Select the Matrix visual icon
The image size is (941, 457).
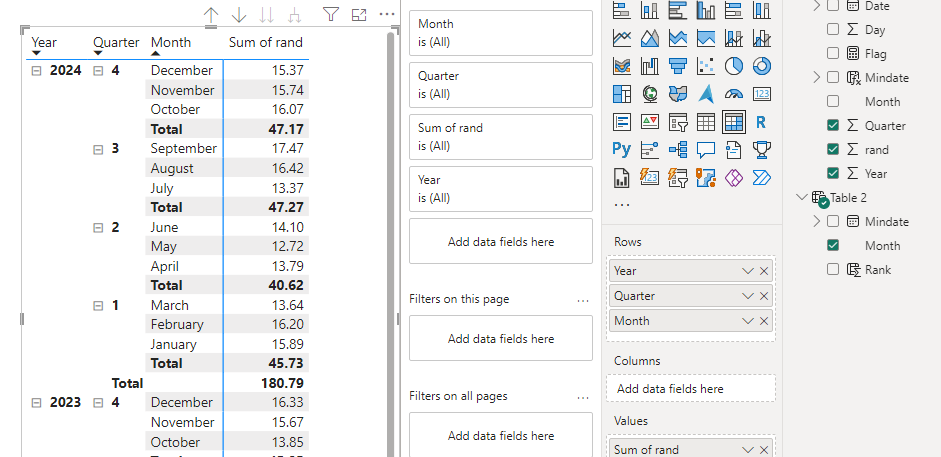[x=733, y=122]
